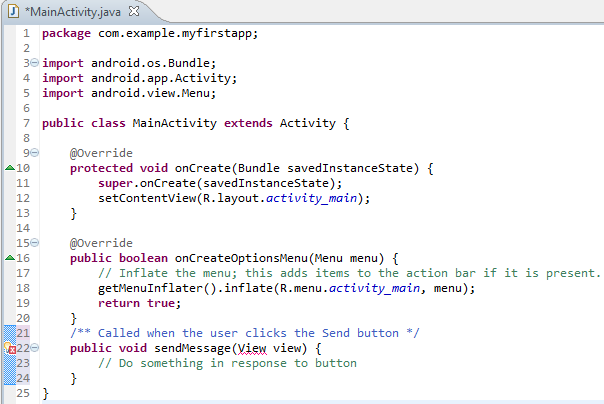Screen dimensions: 604x404
Task: Collapse the onCreate fold at line 9
Action: 35,153
